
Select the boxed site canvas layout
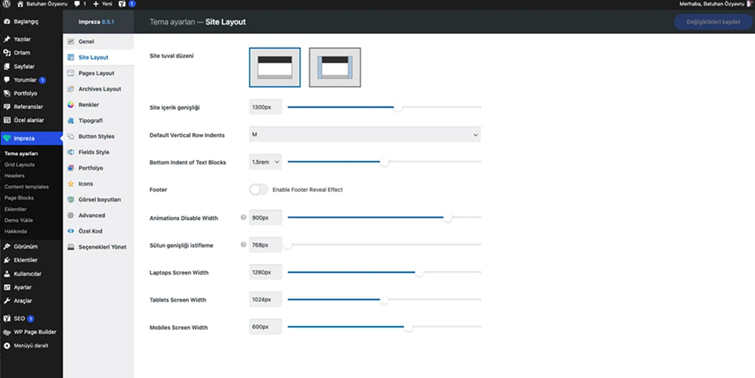(x=335, y=67)
